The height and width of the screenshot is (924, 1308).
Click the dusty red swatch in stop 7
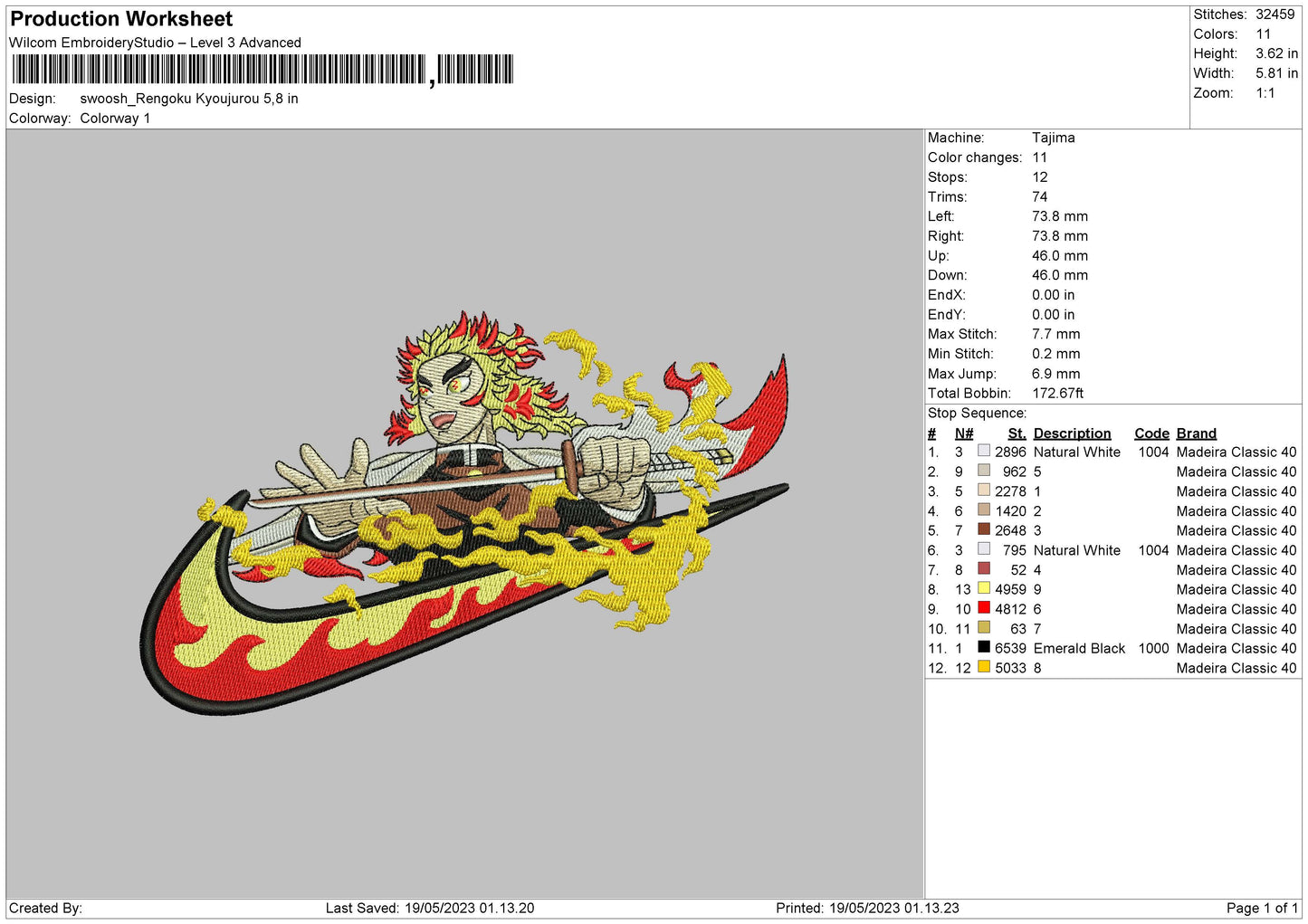(983, 569)
